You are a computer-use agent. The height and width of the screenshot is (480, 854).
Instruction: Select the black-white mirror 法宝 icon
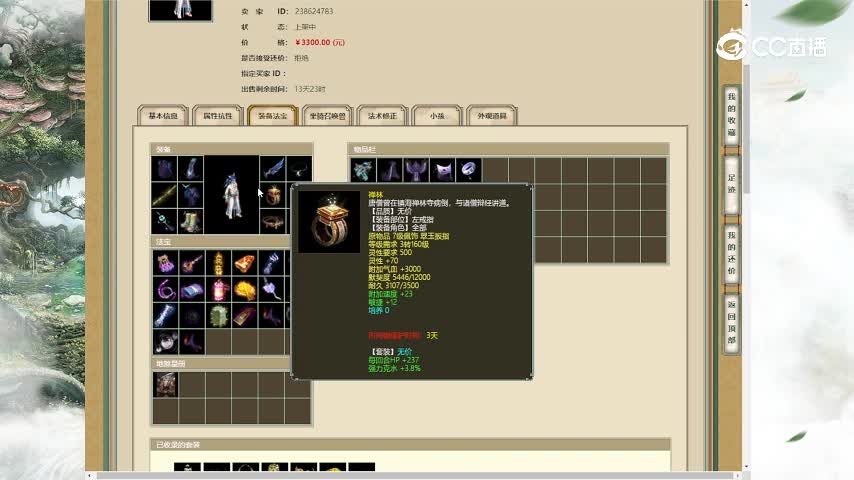[x=165, y=342]
